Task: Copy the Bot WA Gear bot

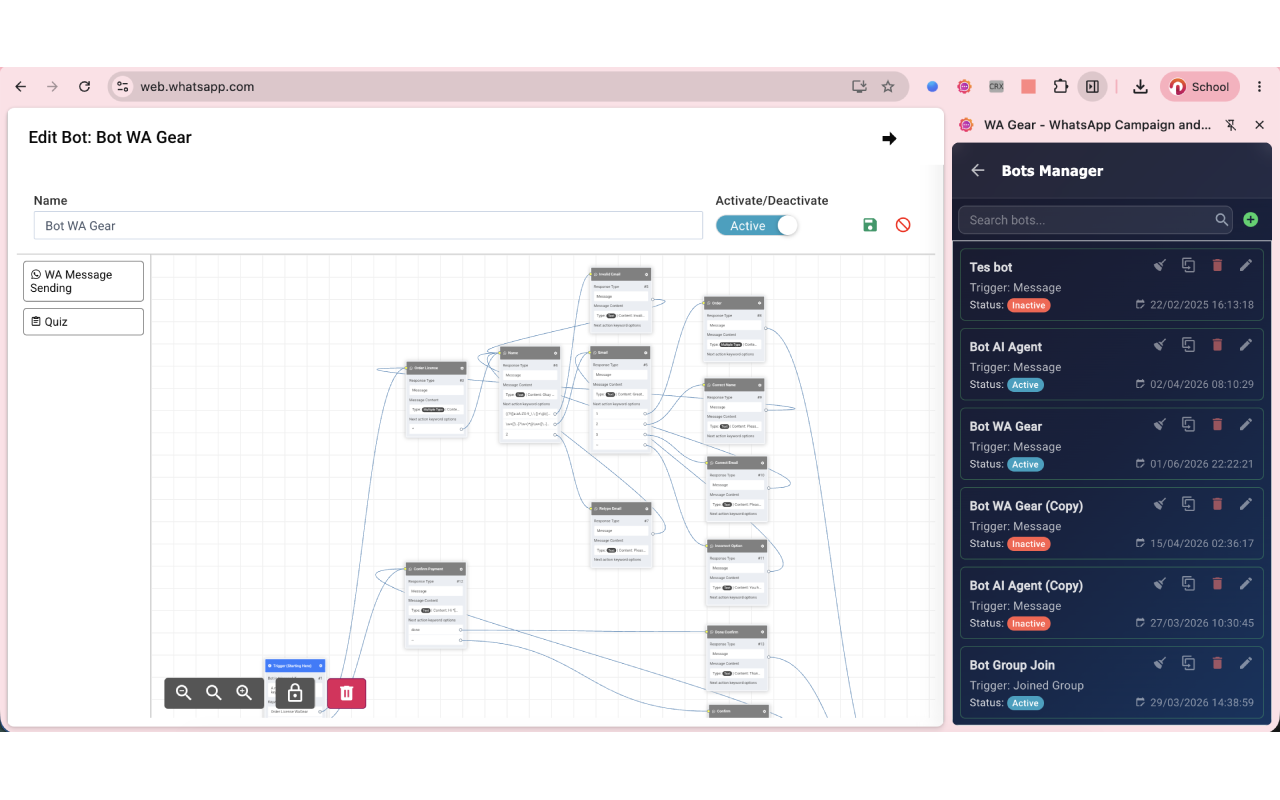Action: pyautogui.click(x=1188, y=425)
